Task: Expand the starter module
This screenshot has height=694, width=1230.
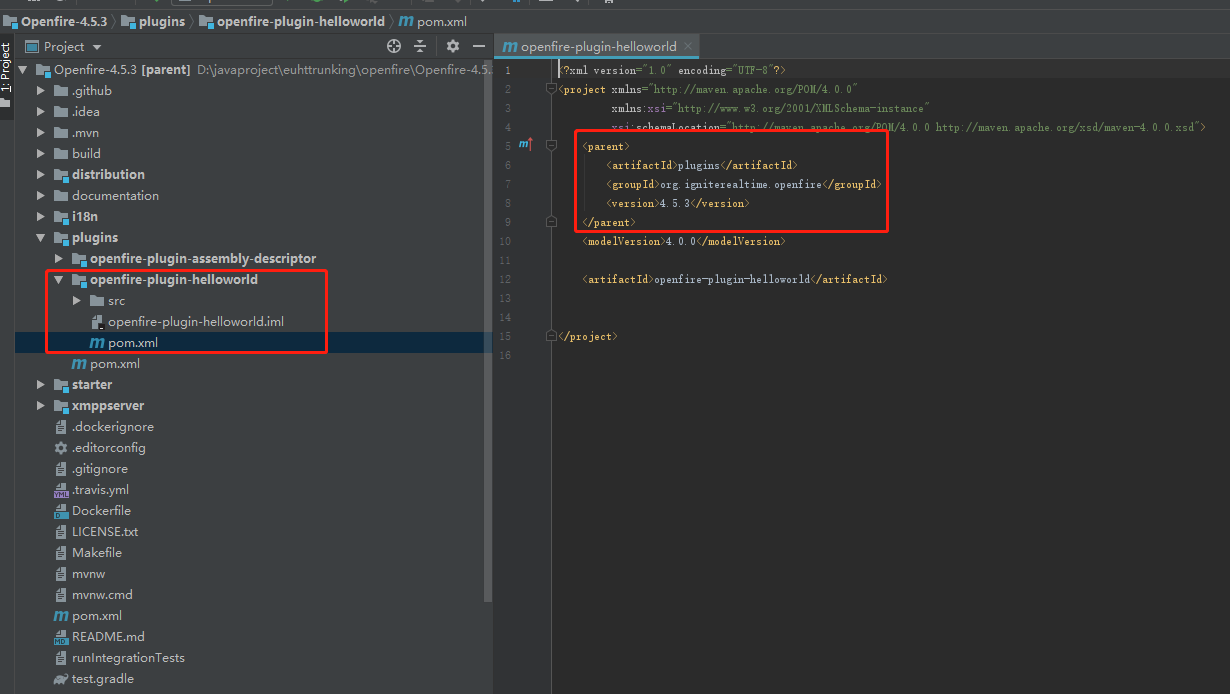Action: tap(41, 385)
